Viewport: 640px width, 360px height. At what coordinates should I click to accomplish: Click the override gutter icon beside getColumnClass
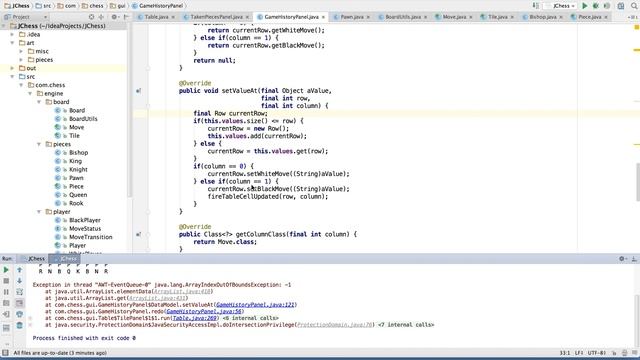(138, 234)
